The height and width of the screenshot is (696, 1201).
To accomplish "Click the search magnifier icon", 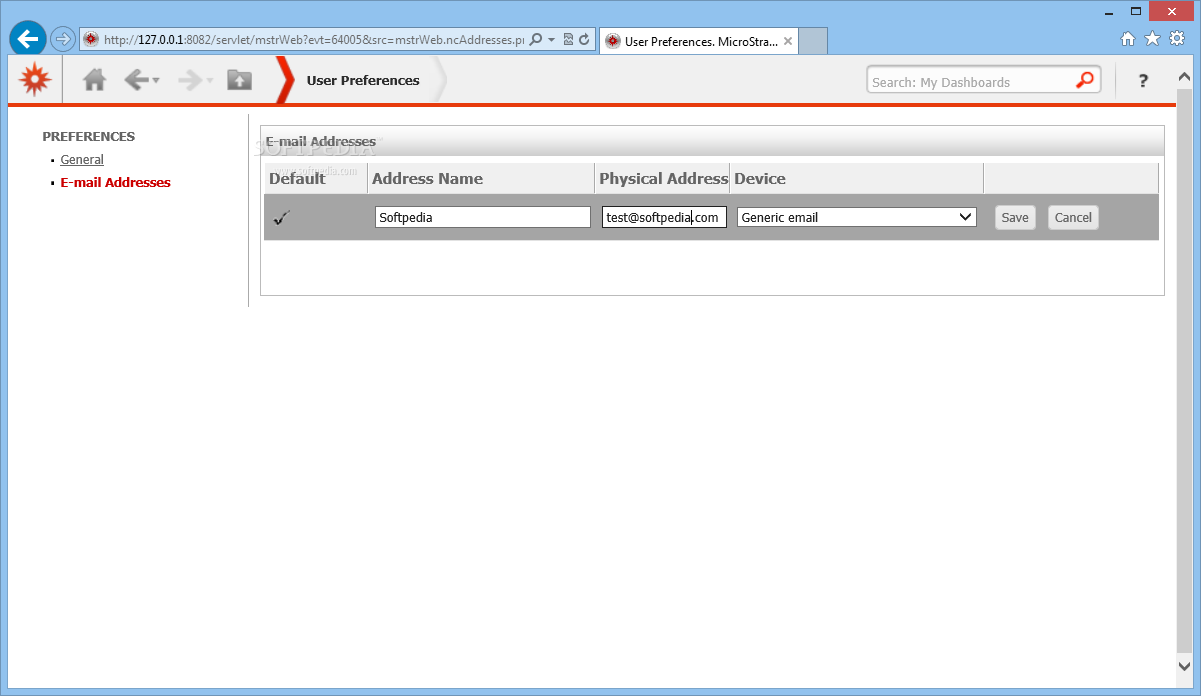I will tap(1085, 81).
